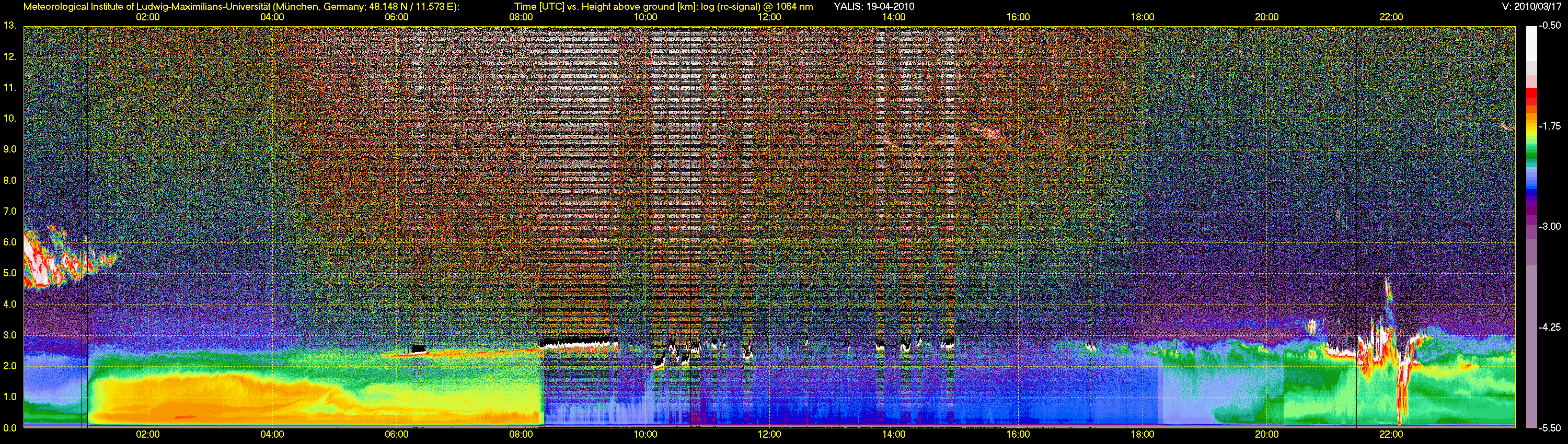This screenshot has width=1568, height=444.
Task: Select 22:00 on the lower time axis
Action: [1391, 434]
